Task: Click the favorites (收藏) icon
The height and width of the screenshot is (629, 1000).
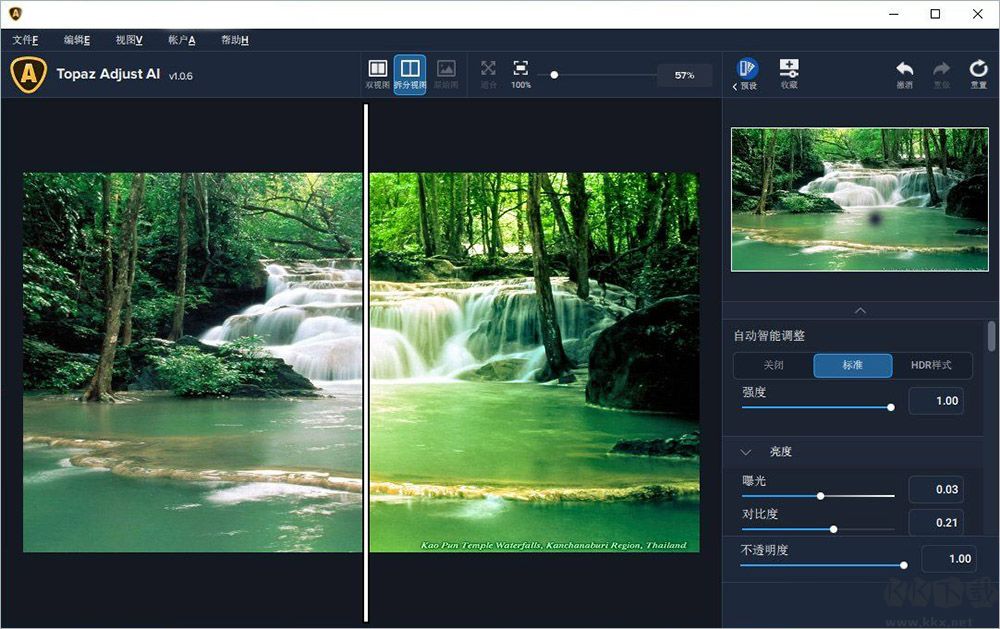Action: (789, 73)
